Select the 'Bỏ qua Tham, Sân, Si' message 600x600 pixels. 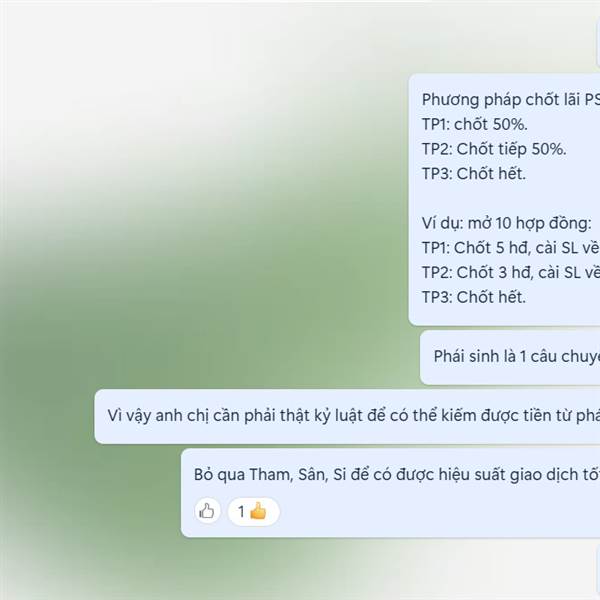(390, 493)
